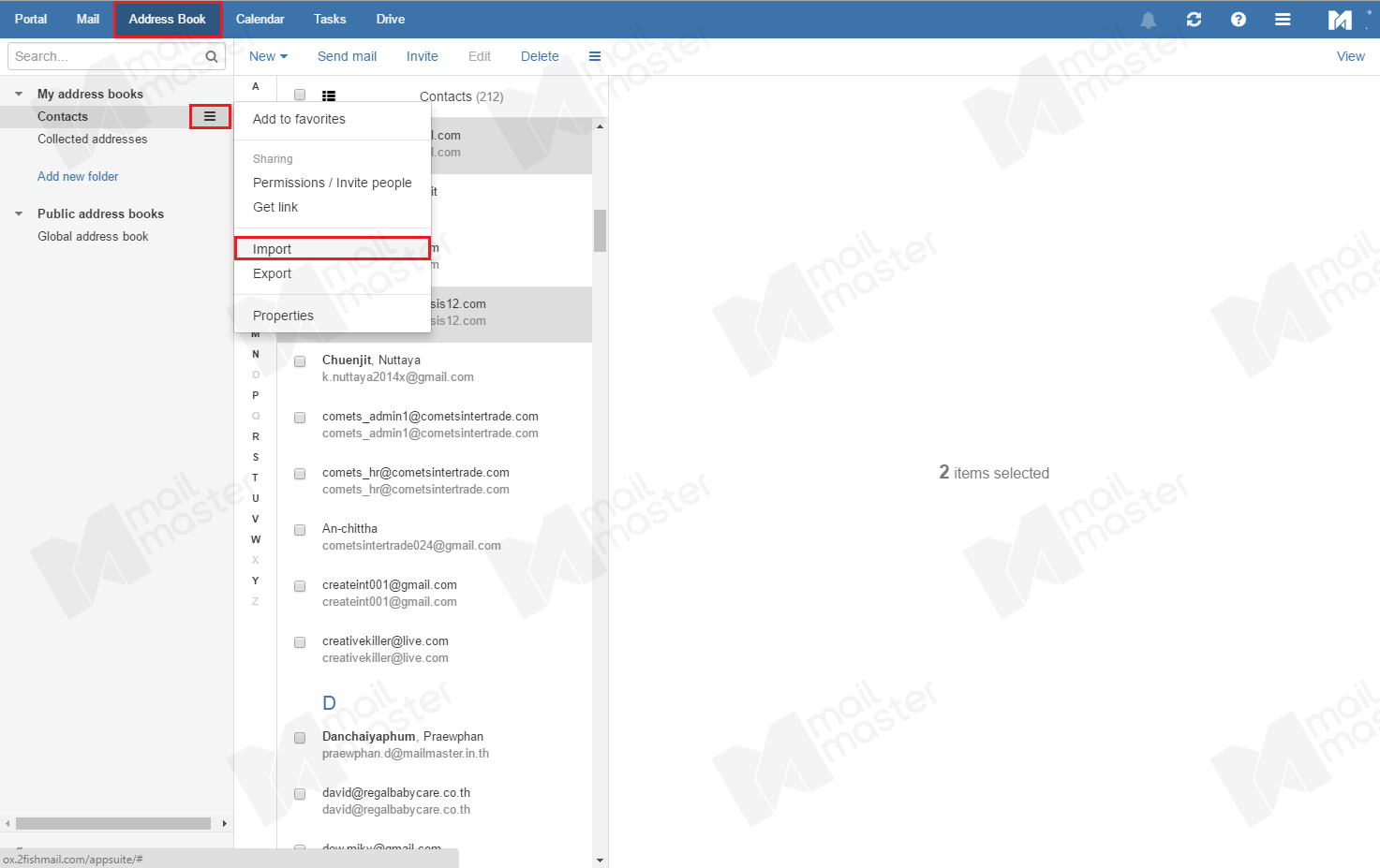Select checkbox for An-chittha contact

pos(300,530)
